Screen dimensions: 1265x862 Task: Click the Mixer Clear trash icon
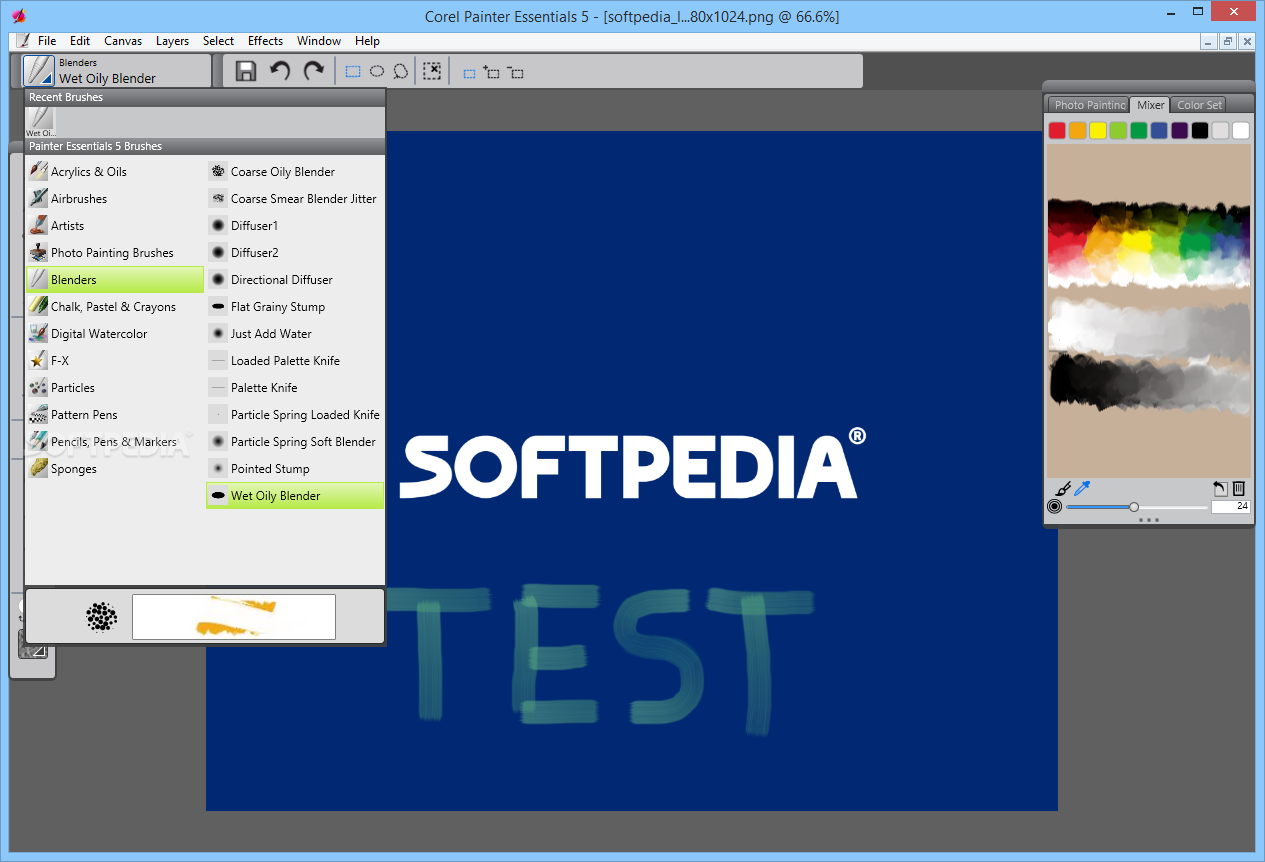pos(1239,489)
